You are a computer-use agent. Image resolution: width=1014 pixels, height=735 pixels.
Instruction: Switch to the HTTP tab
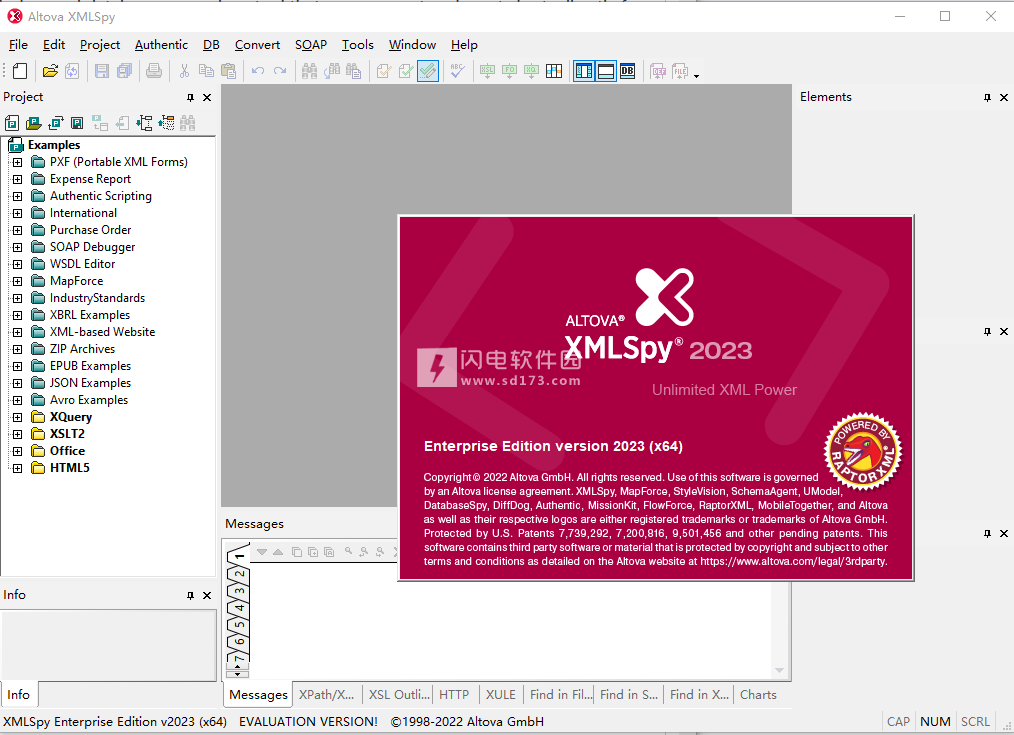coord(454,694)
